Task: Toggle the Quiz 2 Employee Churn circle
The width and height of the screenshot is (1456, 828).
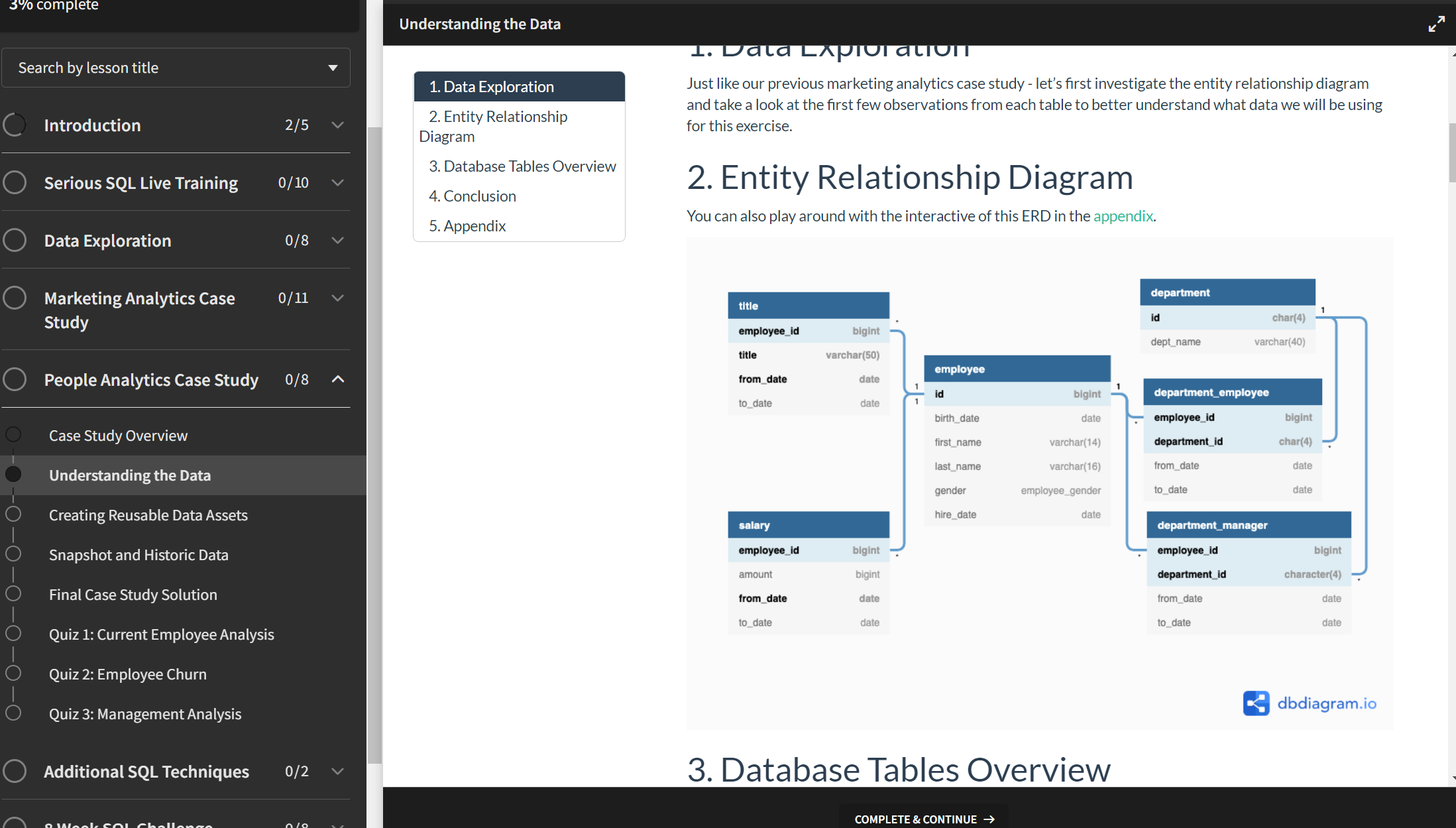Action: (x=13, y=673)
